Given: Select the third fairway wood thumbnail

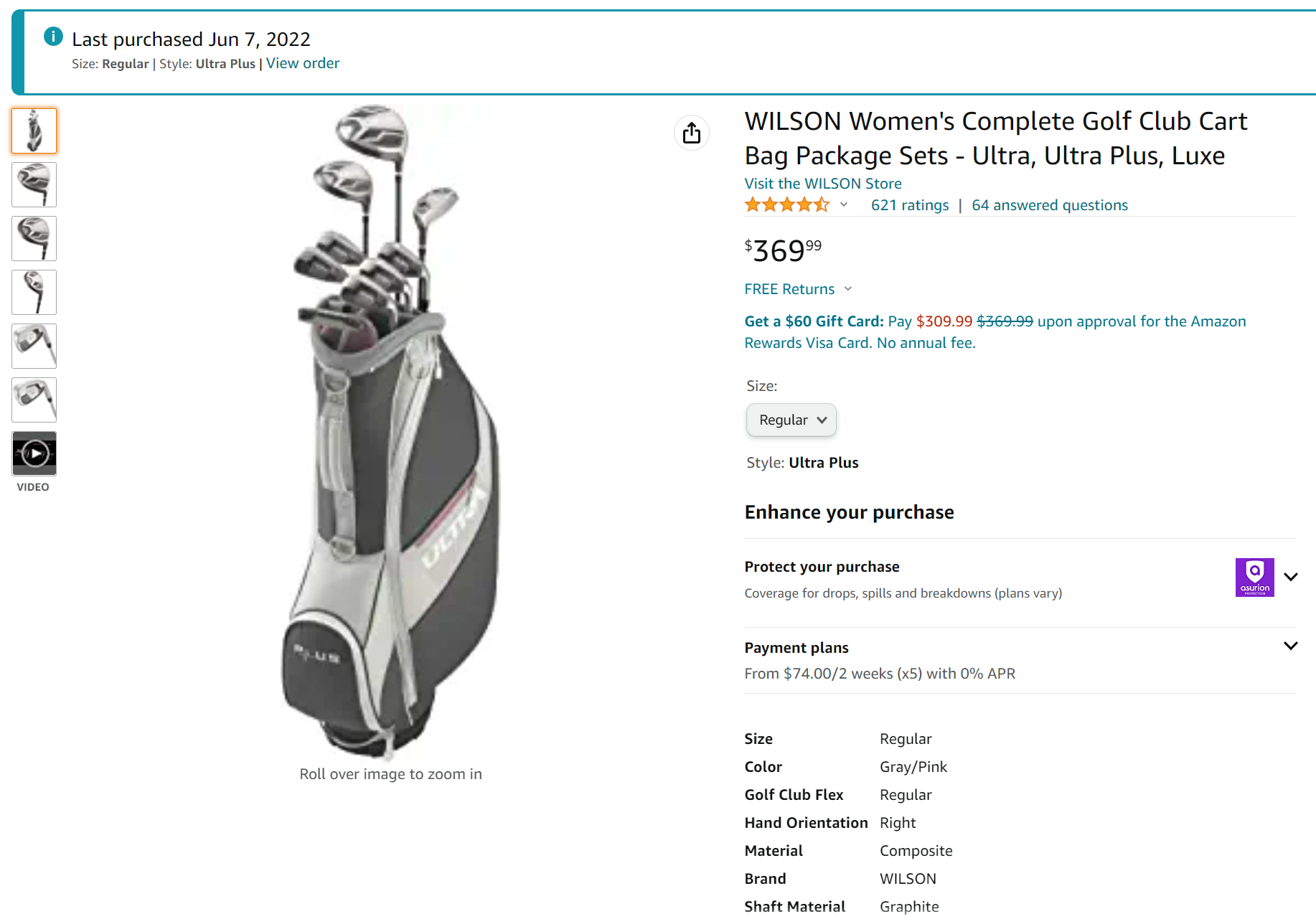Looking at the screenshot, I should point(34,239).
